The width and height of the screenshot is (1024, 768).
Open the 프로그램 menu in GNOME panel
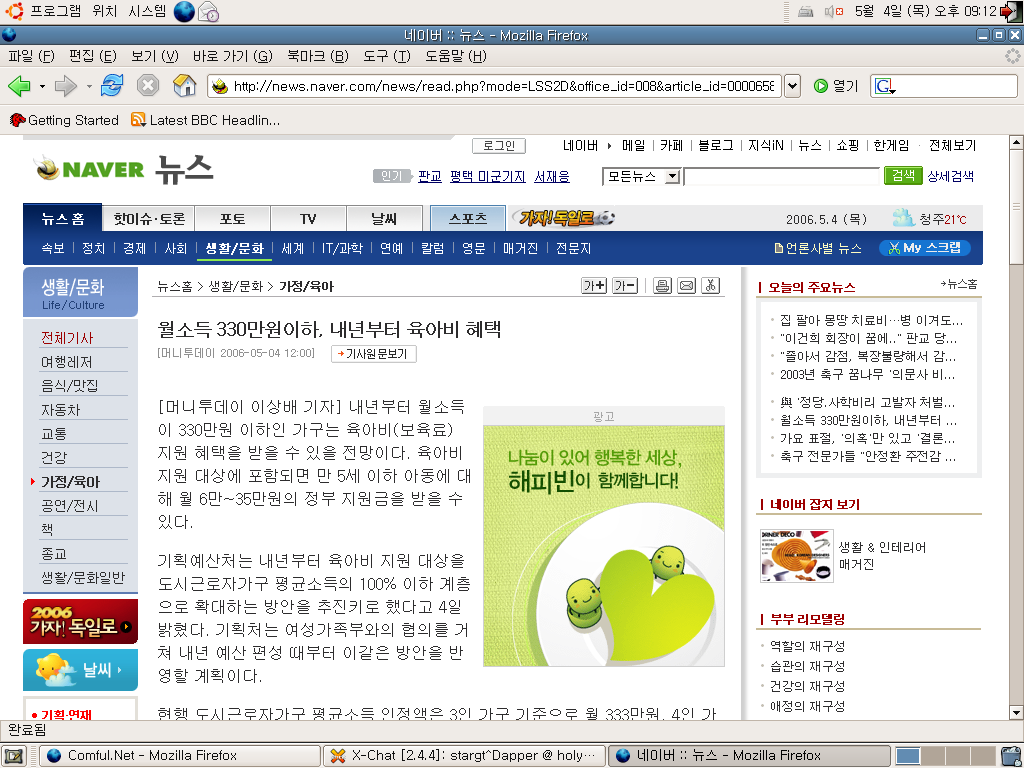point(56,11)
